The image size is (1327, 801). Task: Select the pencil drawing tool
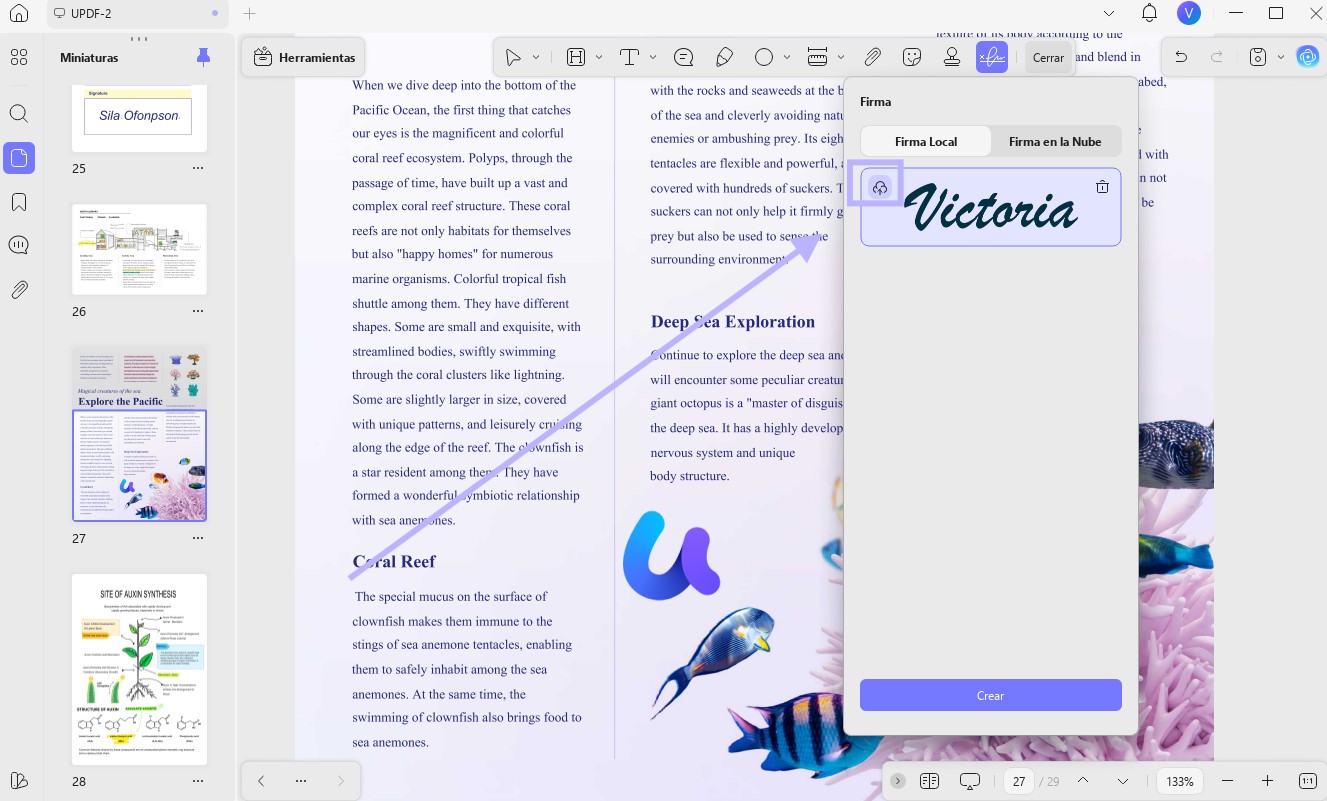pos(724,57)
